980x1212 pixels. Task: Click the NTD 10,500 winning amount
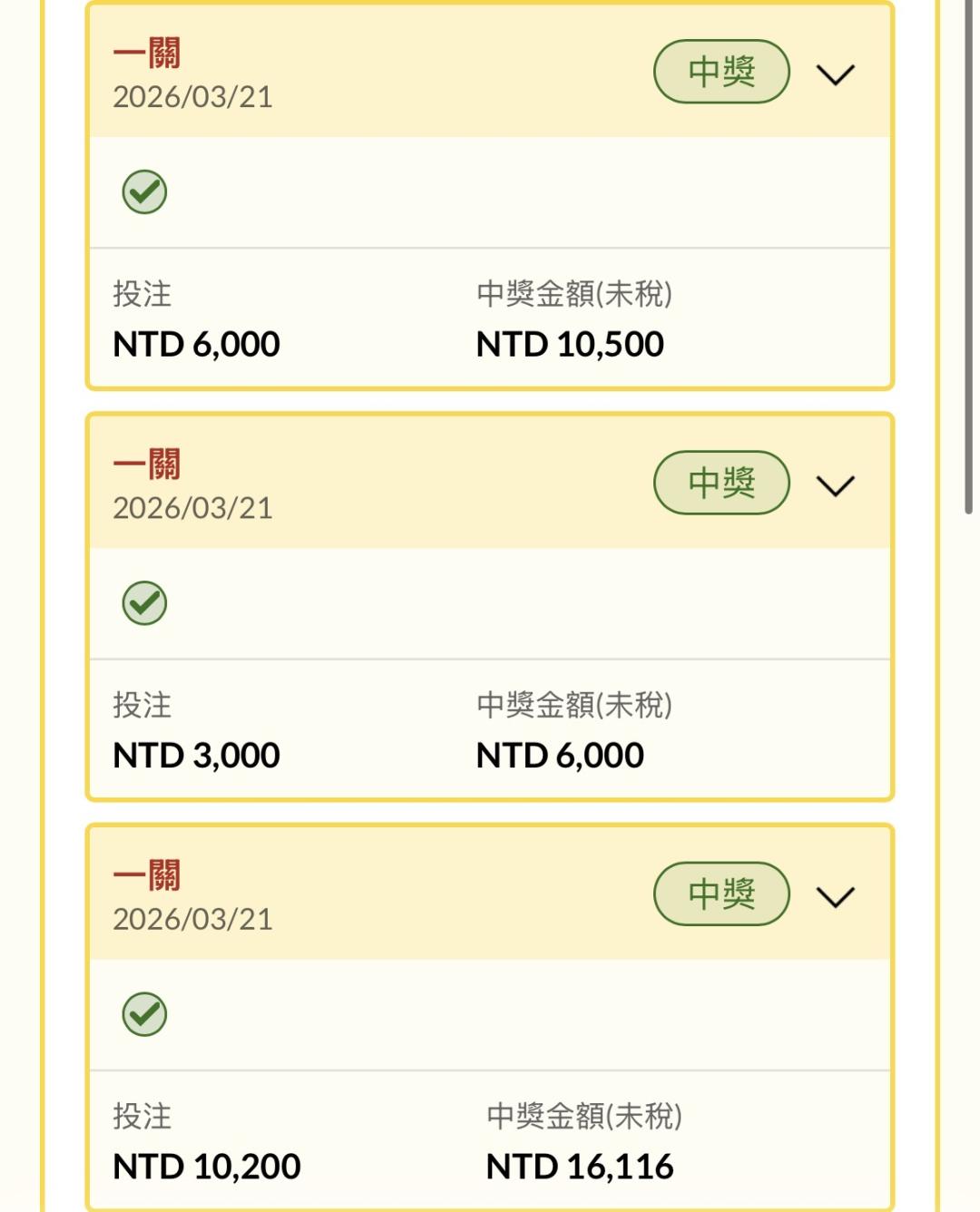pyautogui.click(x=570, y=345)
